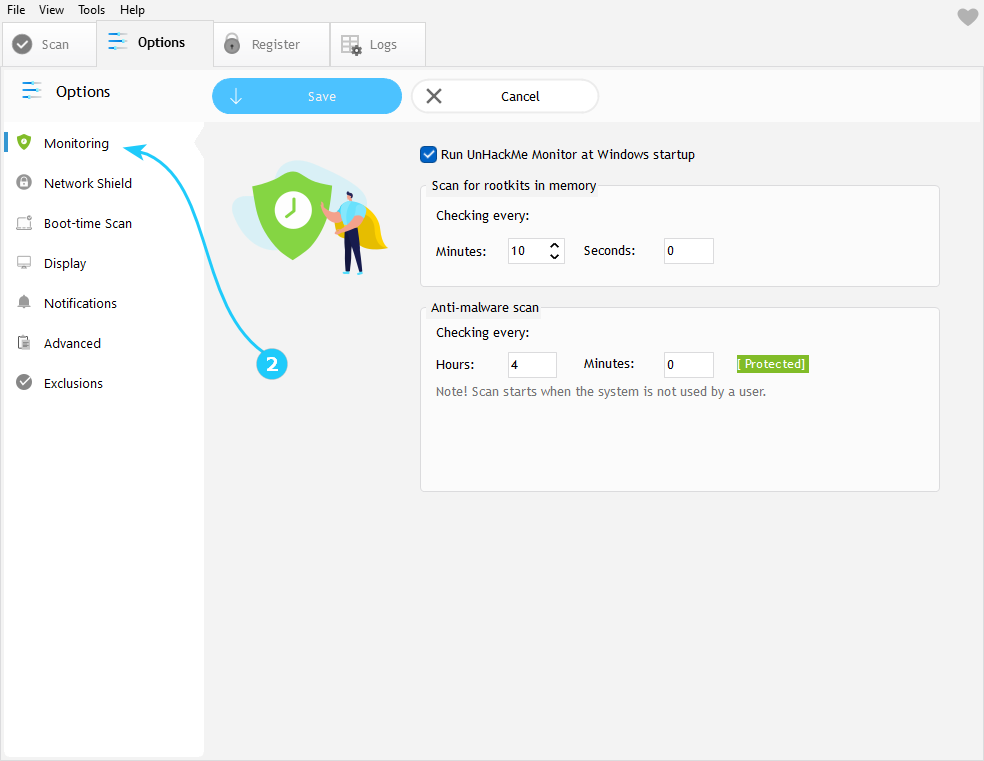Click the heart icon in top-right corner
The width and height of the screenshot is (984, 761).
[967, 17]
